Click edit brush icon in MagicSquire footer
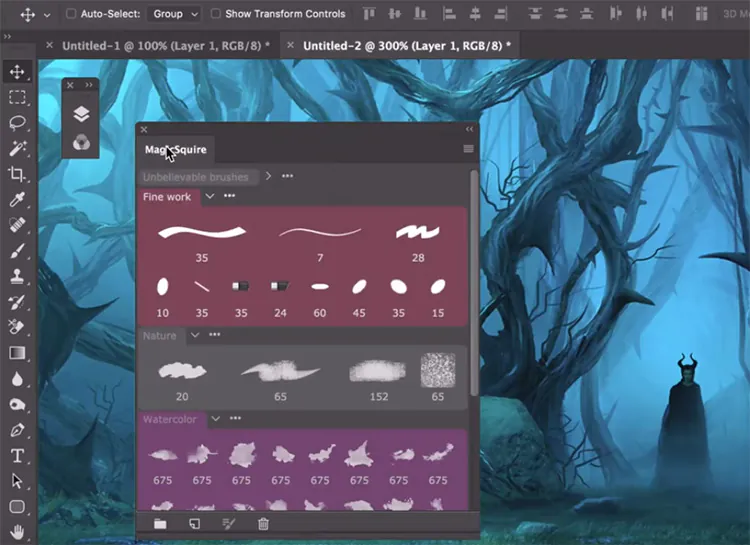 coord(229,524)
